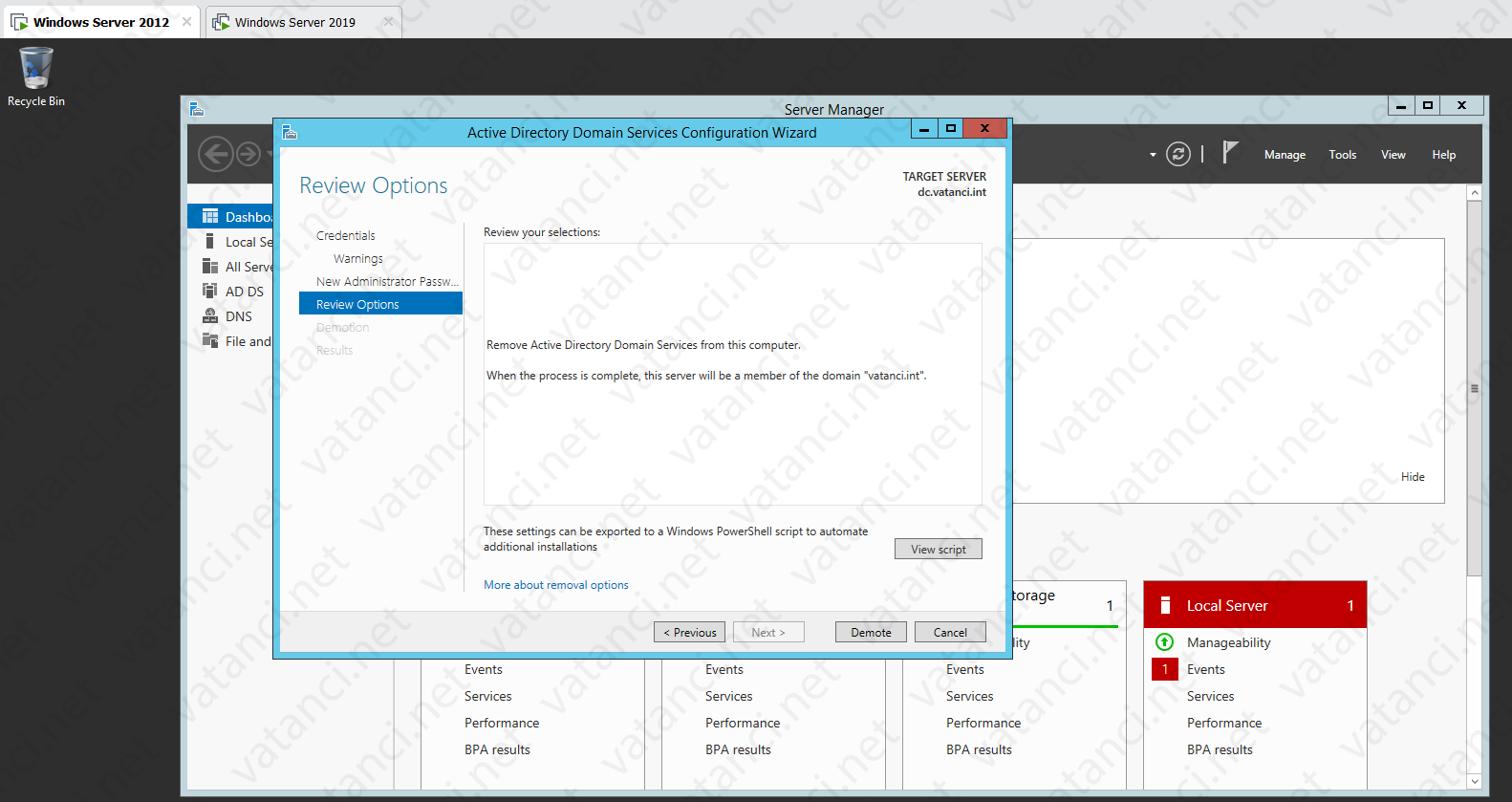Screen dimensions: 1512x802
Task: Click Manageability in Local Server tile
Action: (x=1229, y=642)
